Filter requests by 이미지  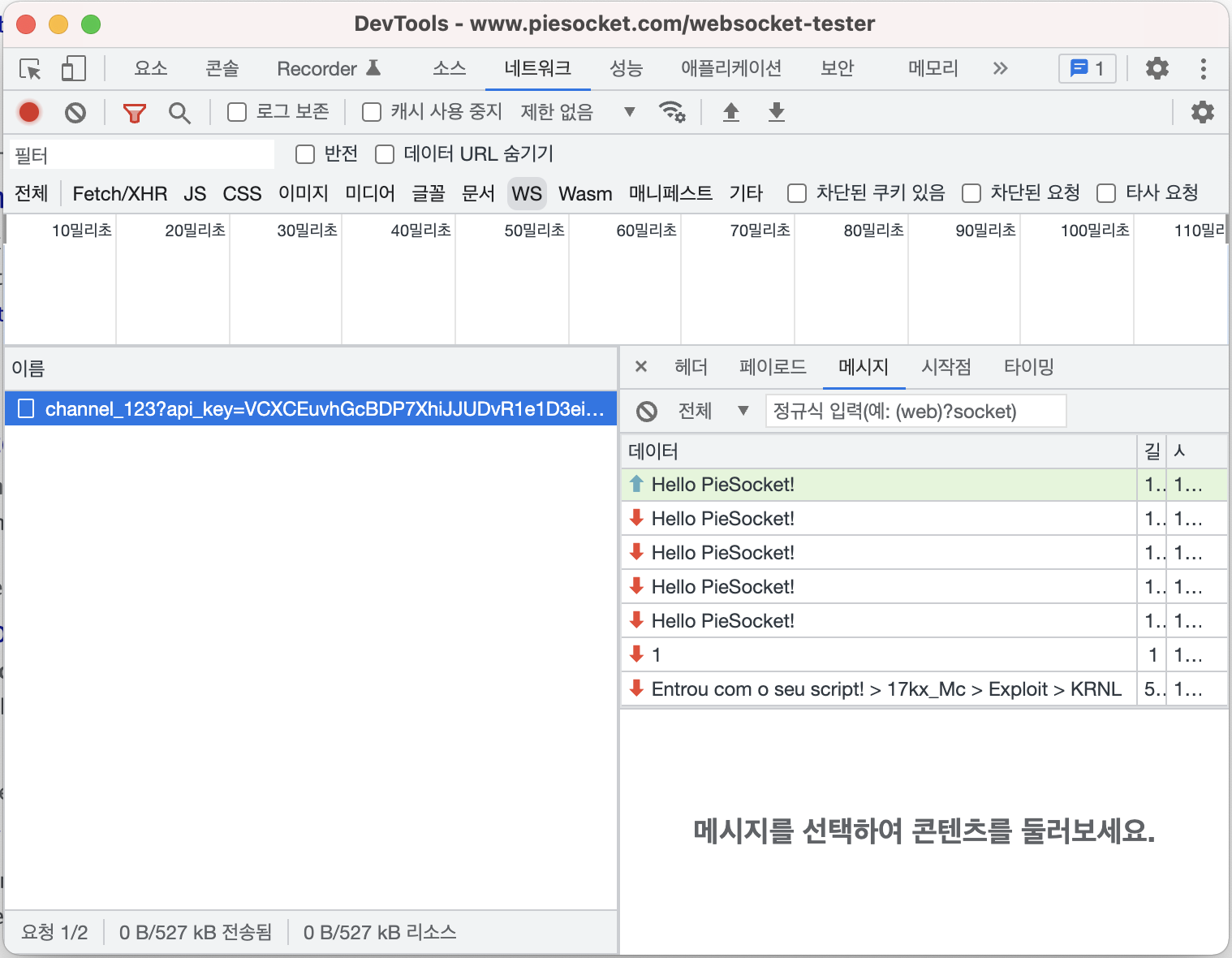(x=304, y=193)
